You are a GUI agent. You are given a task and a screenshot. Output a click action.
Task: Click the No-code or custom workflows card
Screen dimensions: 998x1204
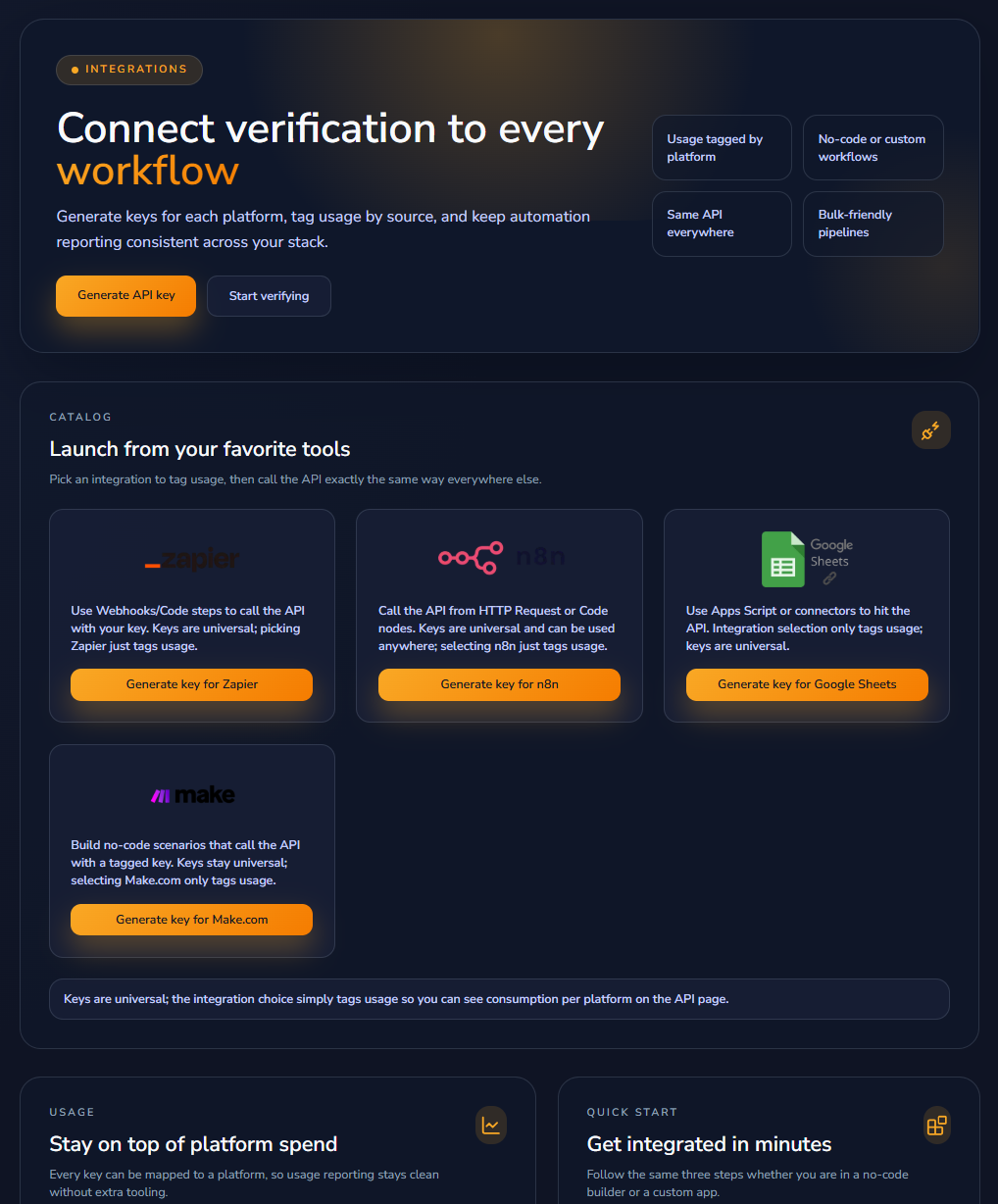coord(873,147)
